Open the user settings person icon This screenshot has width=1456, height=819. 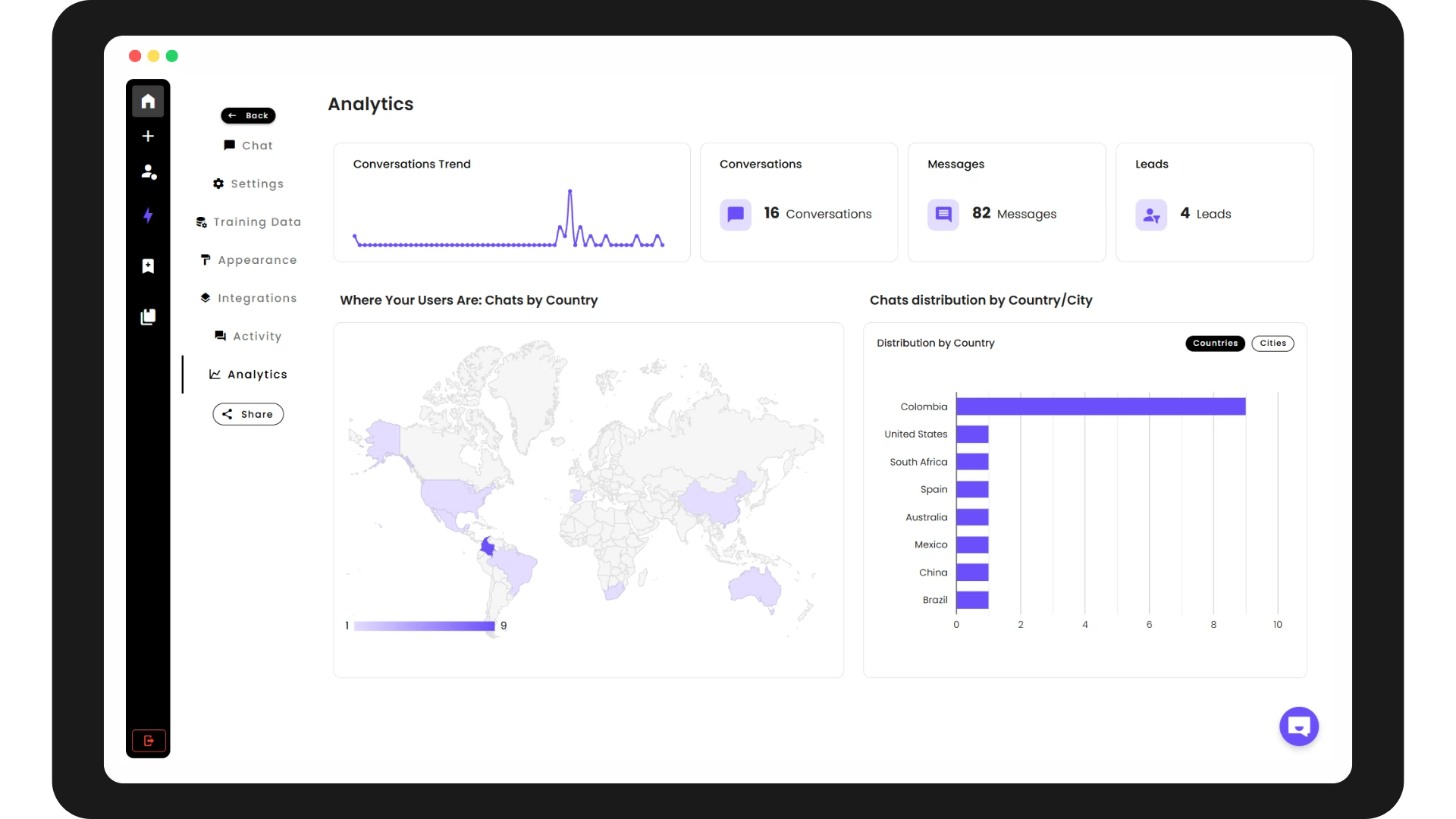(x=149, y=172)
